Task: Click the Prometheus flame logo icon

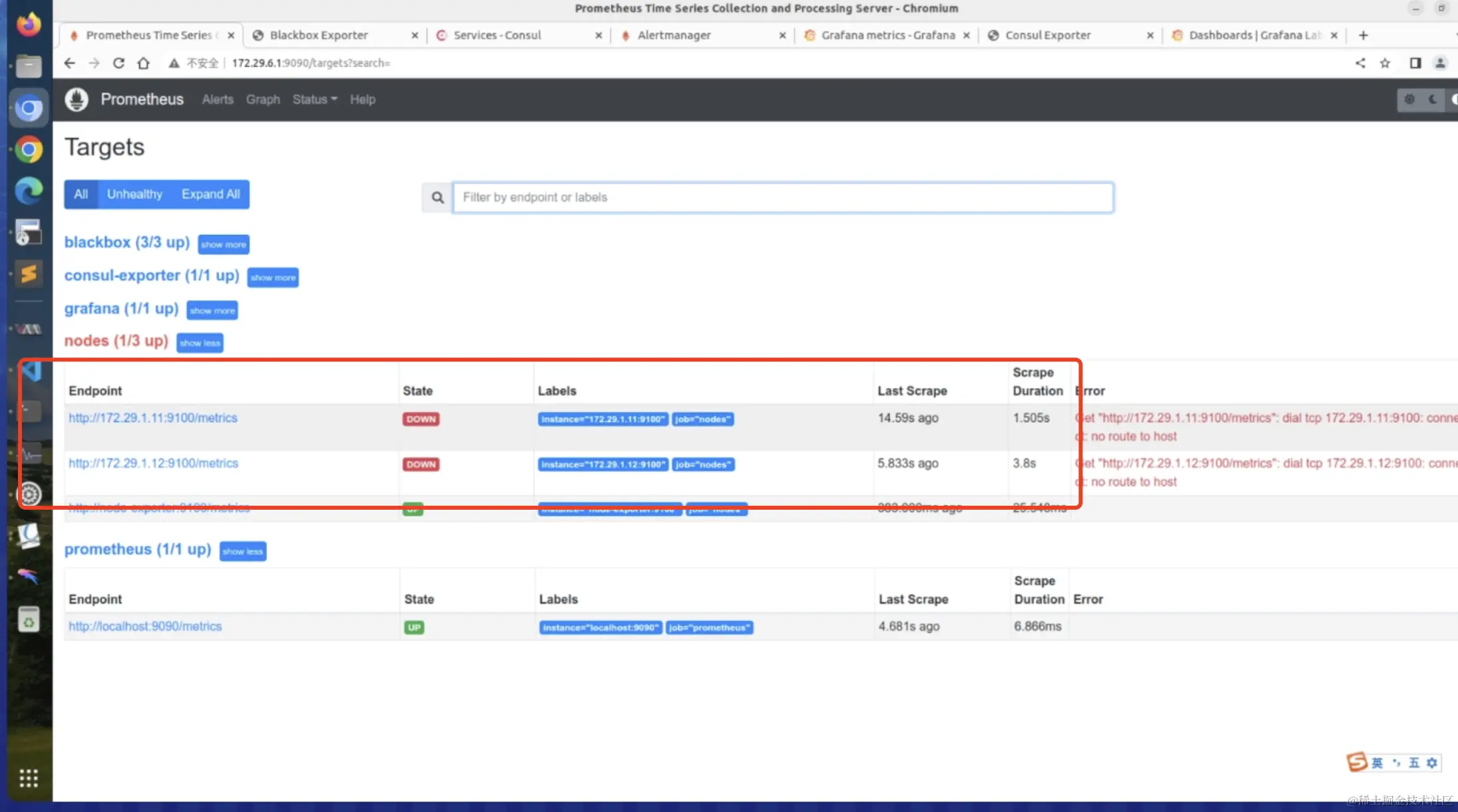Action: (x=77, y=100)
